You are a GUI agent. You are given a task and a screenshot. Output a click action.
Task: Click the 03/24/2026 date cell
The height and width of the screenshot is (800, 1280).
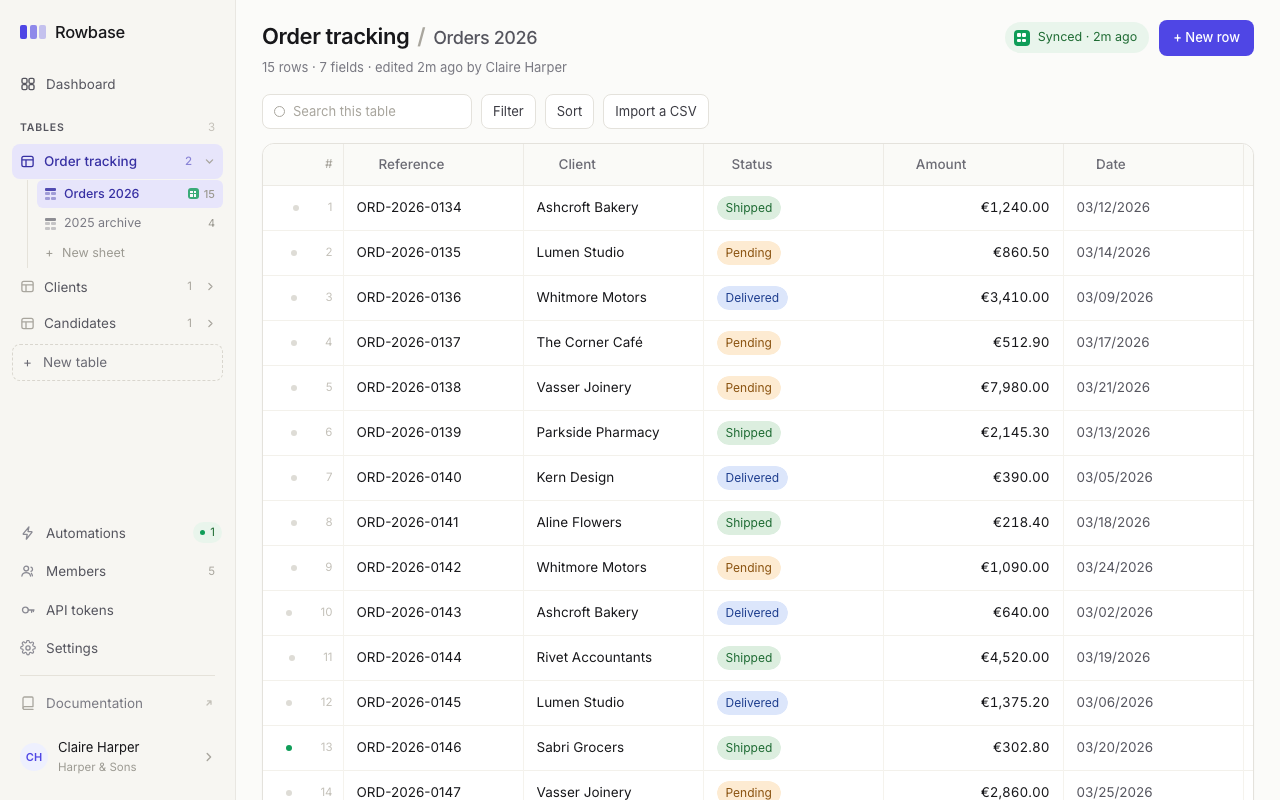click(x=1154, y=568)
